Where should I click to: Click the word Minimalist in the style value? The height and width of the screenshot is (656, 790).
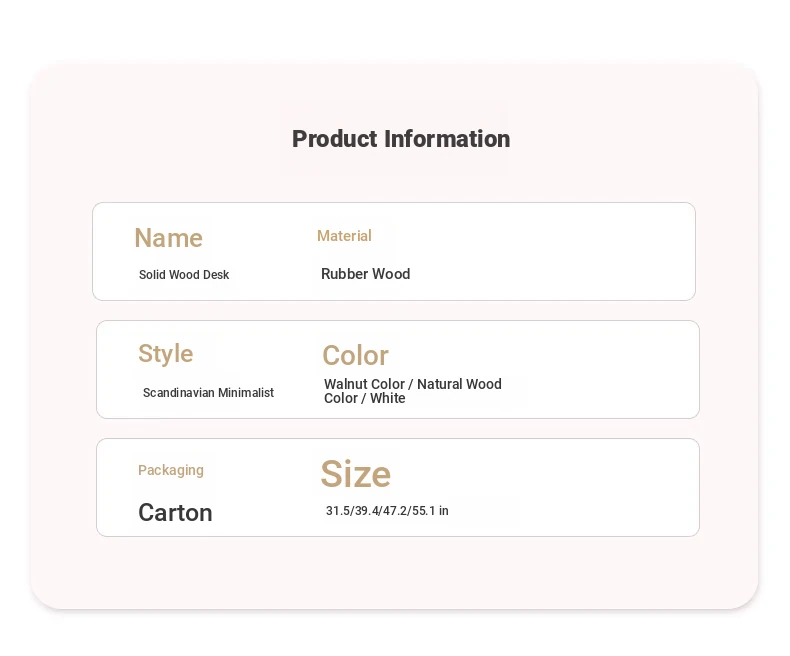click(x=246, y=392)
